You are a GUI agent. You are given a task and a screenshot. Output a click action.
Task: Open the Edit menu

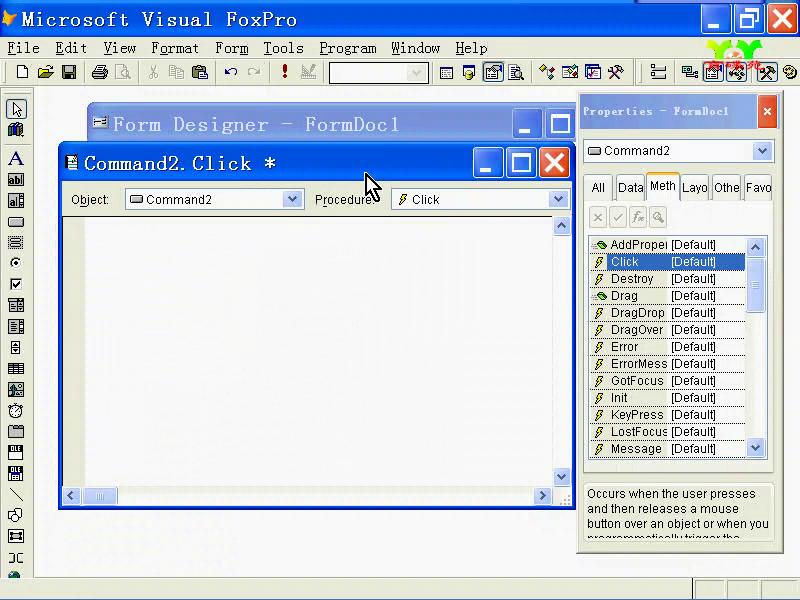click(x=71, y=48)
